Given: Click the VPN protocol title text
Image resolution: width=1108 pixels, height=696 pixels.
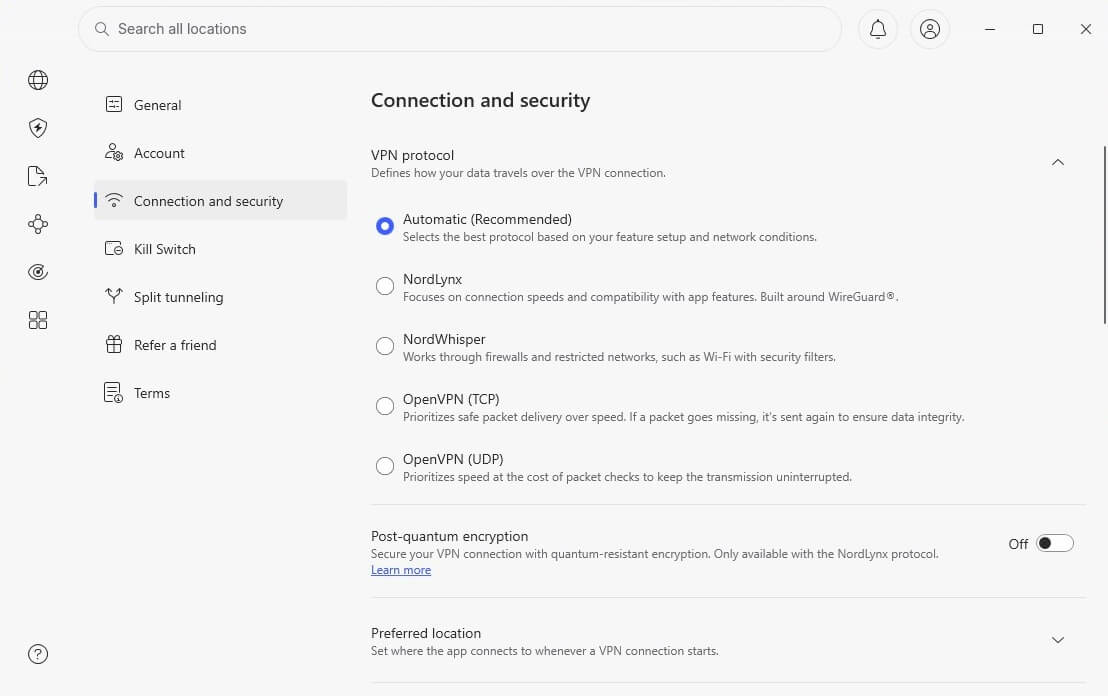Looking at the screenshot, I should (413, 155).
